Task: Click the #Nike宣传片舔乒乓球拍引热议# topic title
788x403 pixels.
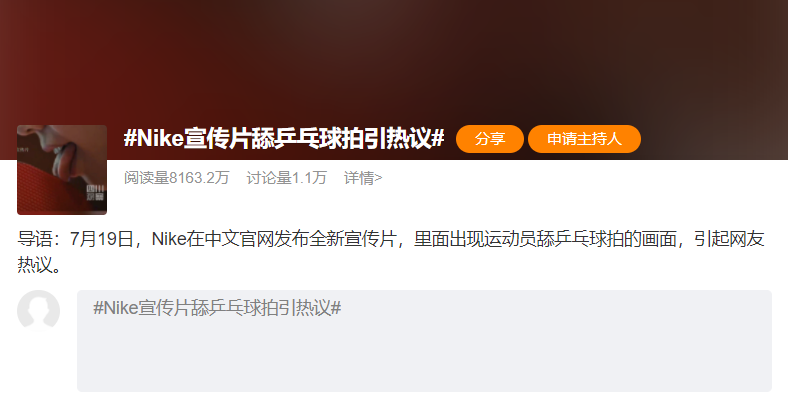Action: [x=284, y=138]
